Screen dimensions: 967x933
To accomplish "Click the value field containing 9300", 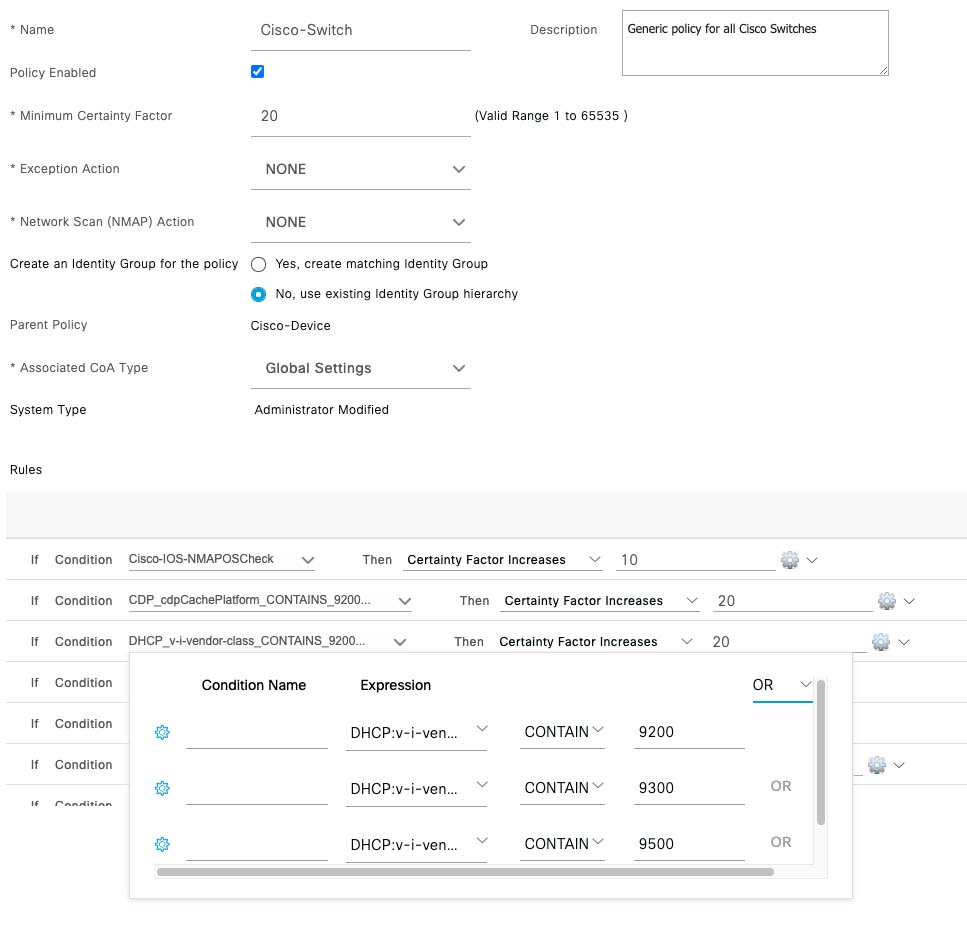I will point(689,788).
